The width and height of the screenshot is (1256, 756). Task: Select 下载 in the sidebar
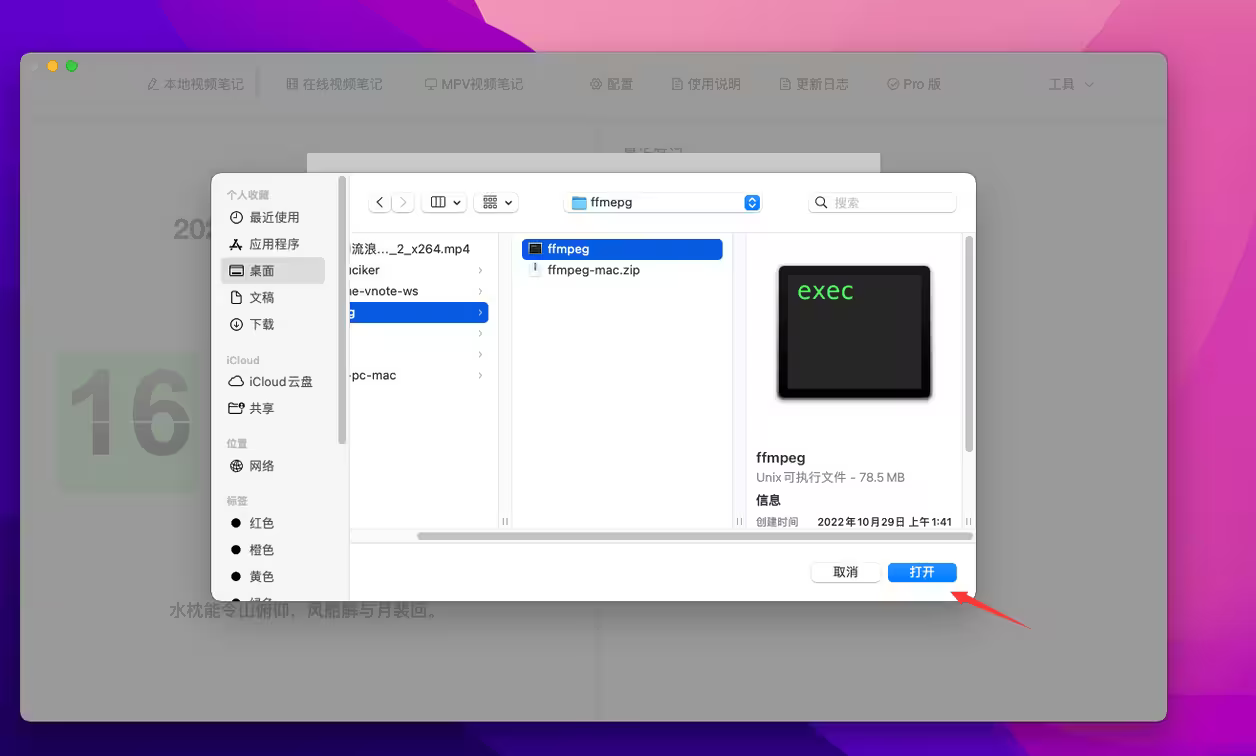(273, 324)
